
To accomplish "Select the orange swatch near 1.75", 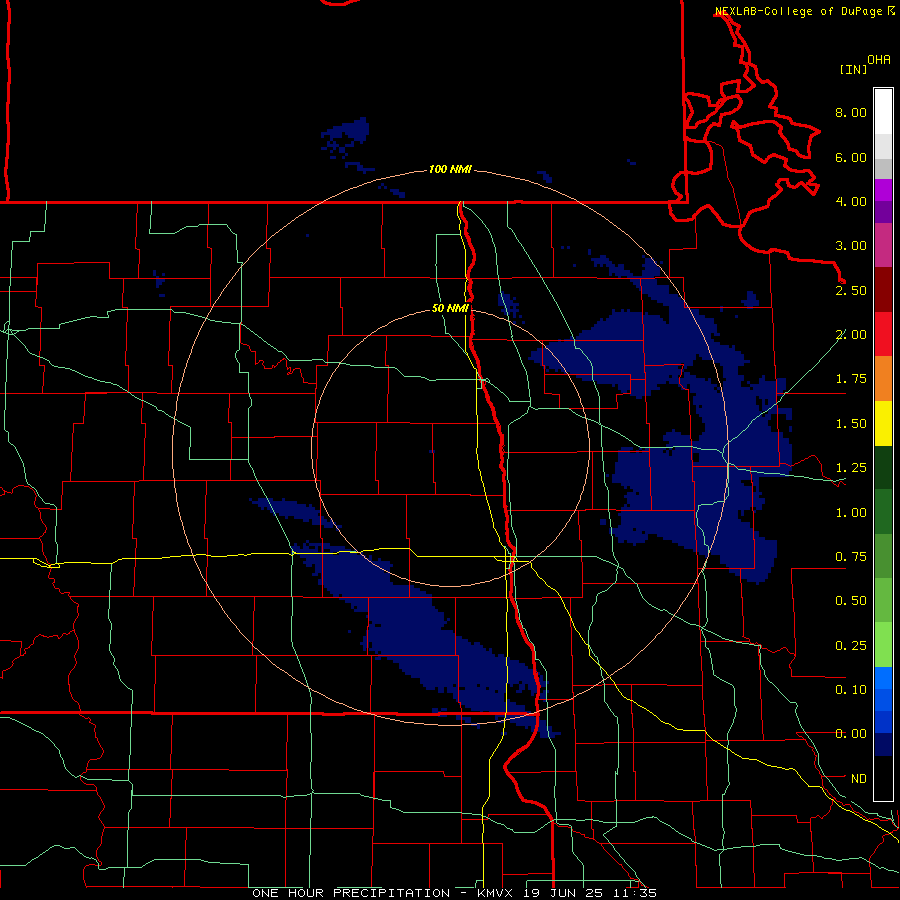I will [x=883, y=379].
